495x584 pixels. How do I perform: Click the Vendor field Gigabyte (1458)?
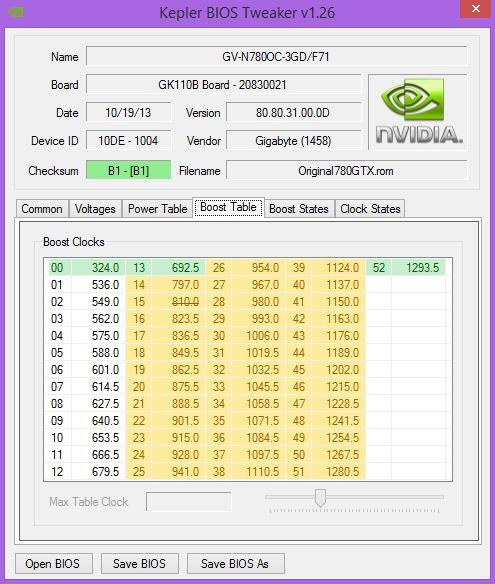tap(293, 140)
